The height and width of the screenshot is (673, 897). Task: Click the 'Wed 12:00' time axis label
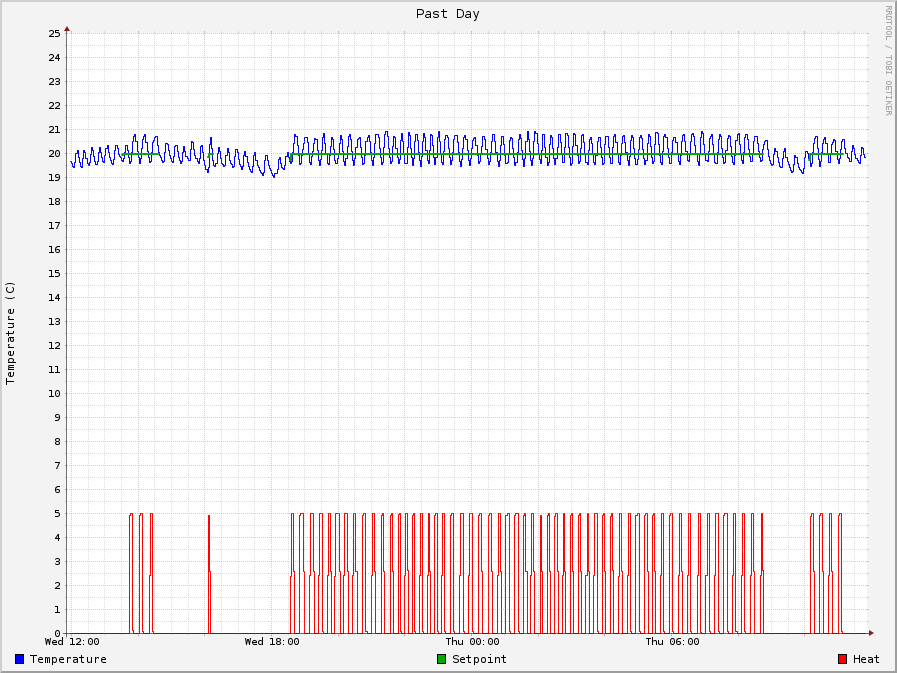[x=72, y=642]
